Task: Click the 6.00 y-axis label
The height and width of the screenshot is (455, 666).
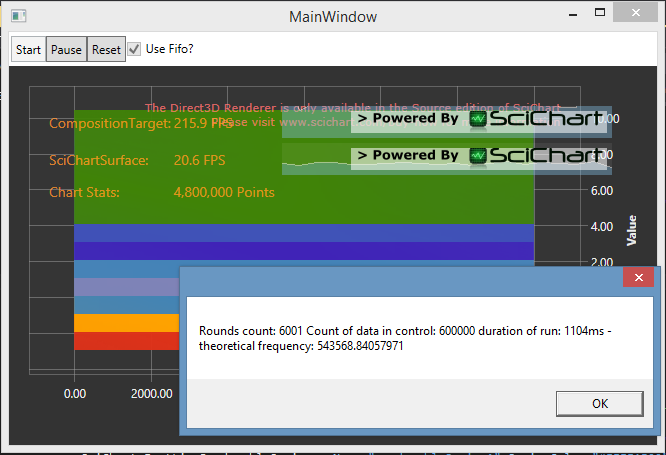Action: click(x=601, y=191)
